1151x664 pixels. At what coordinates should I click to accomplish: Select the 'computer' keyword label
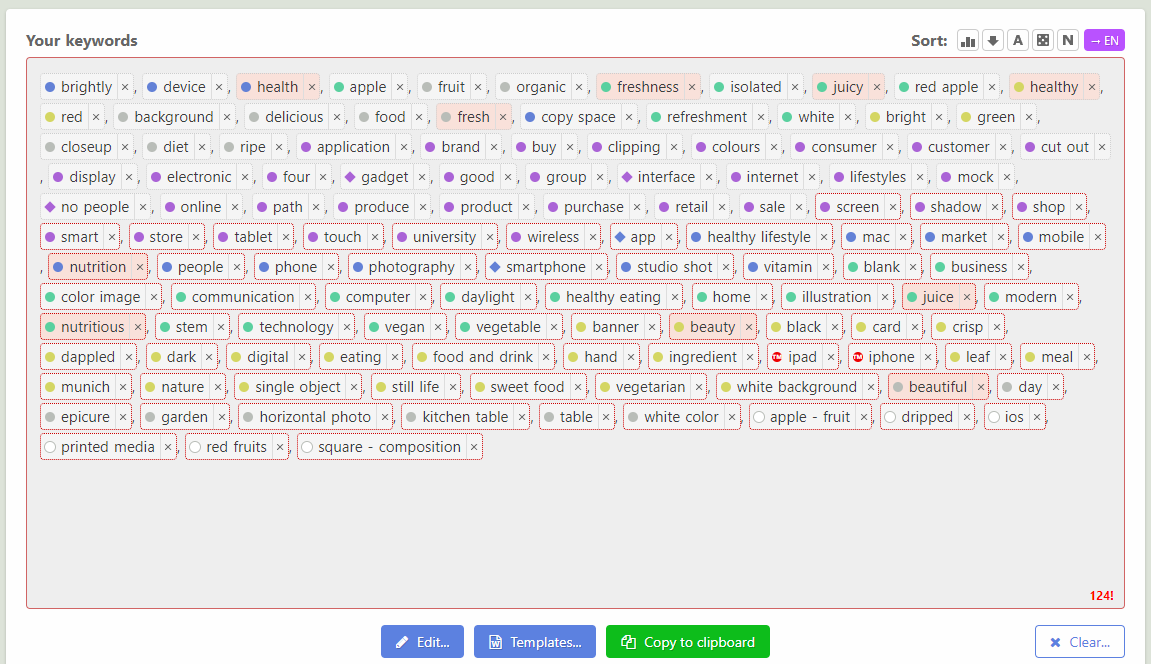[377, 298]
